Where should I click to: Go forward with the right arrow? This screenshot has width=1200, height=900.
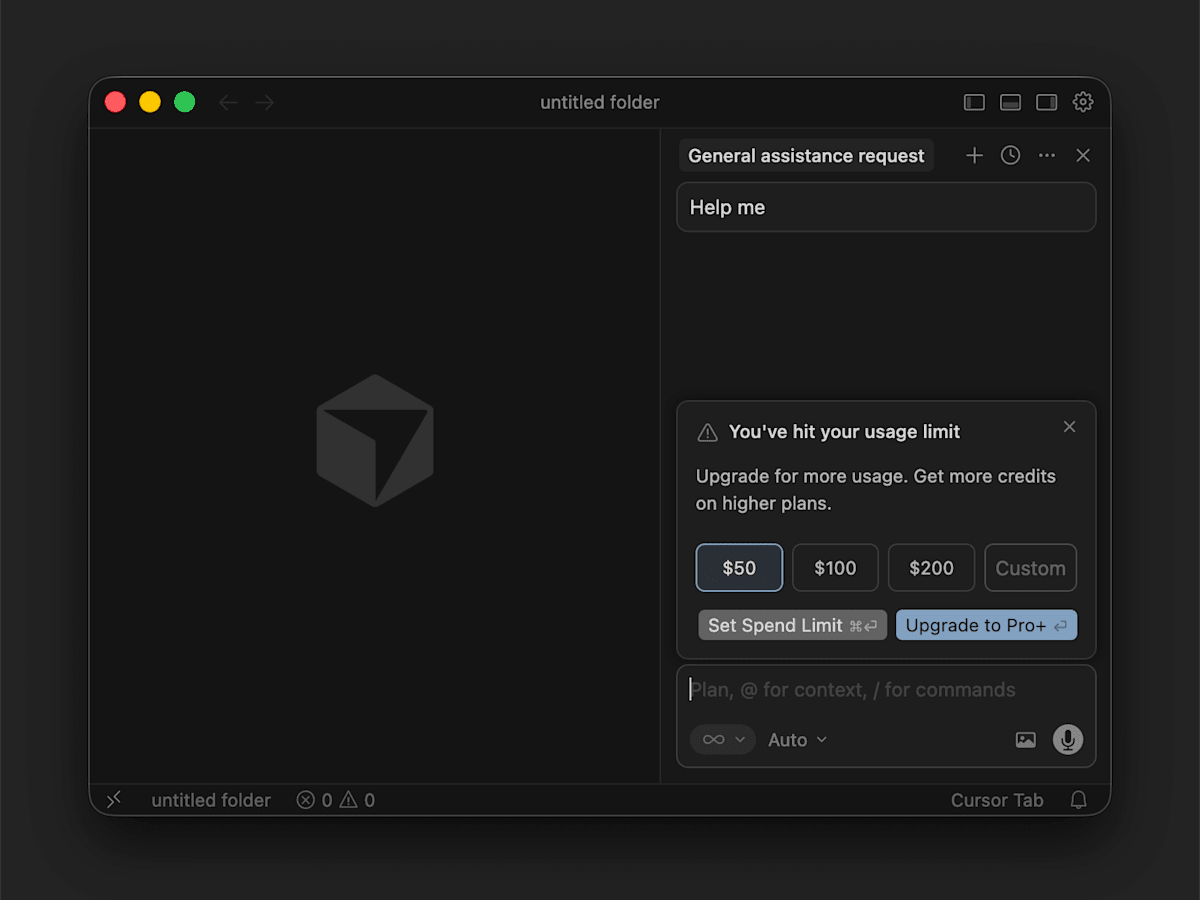point(264,102)
